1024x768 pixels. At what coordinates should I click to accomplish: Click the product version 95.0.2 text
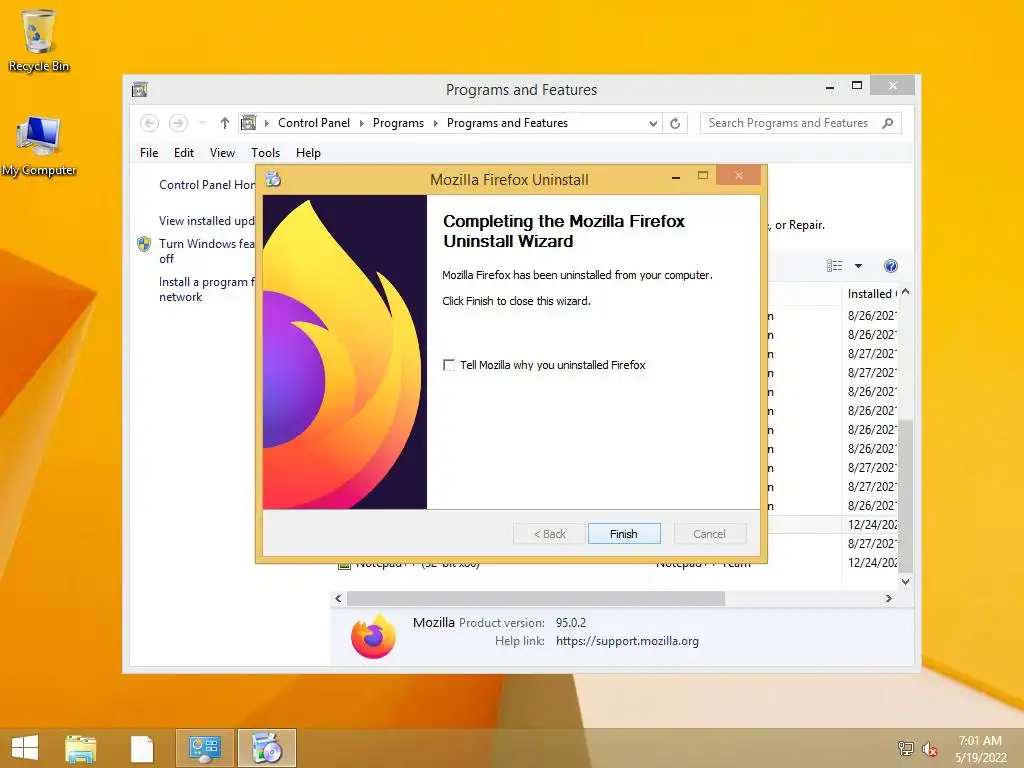coord(571,622)
